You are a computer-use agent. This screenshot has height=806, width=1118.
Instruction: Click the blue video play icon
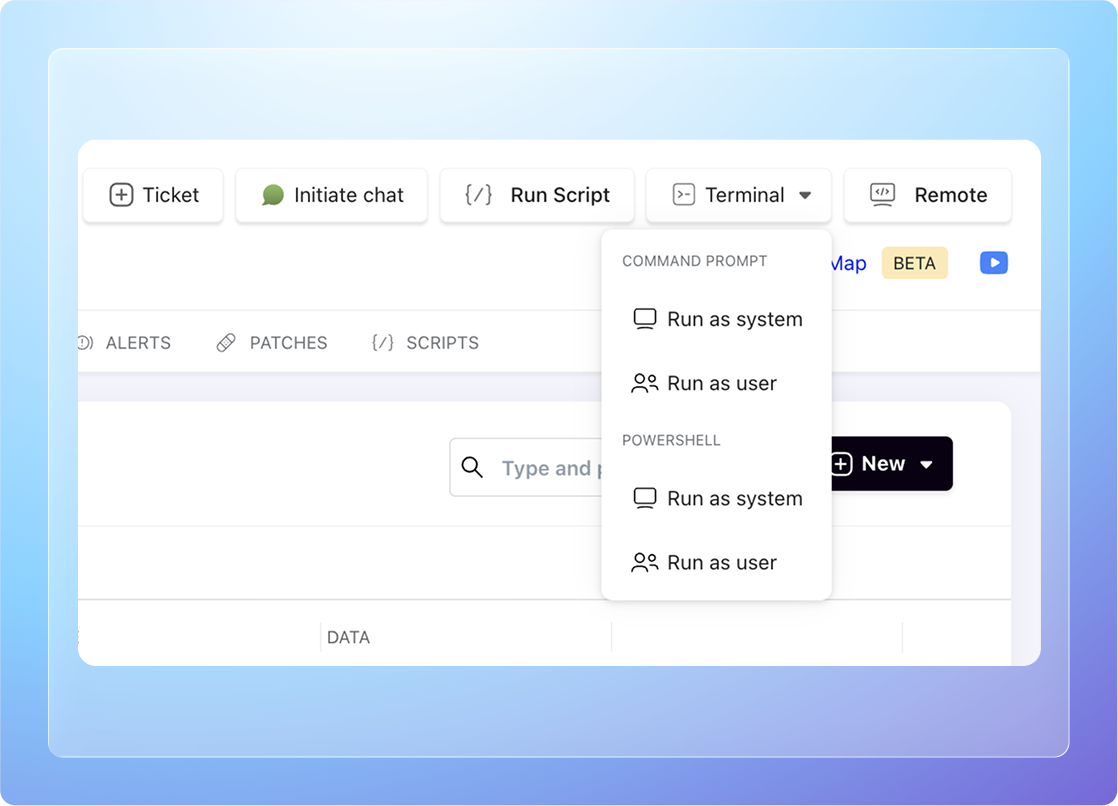point(993,263)
